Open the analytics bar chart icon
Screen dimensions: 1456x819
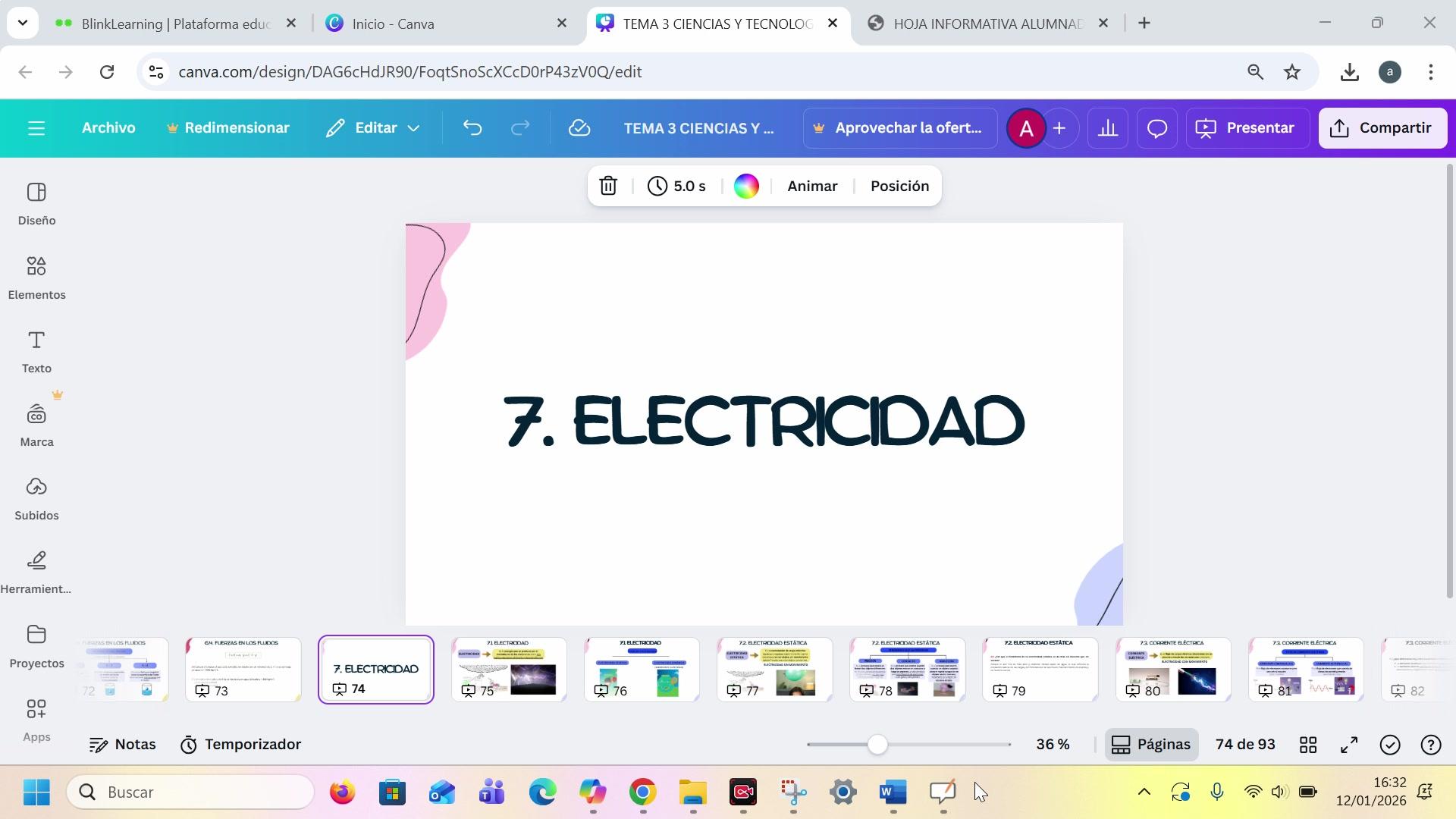(1107, 128)
